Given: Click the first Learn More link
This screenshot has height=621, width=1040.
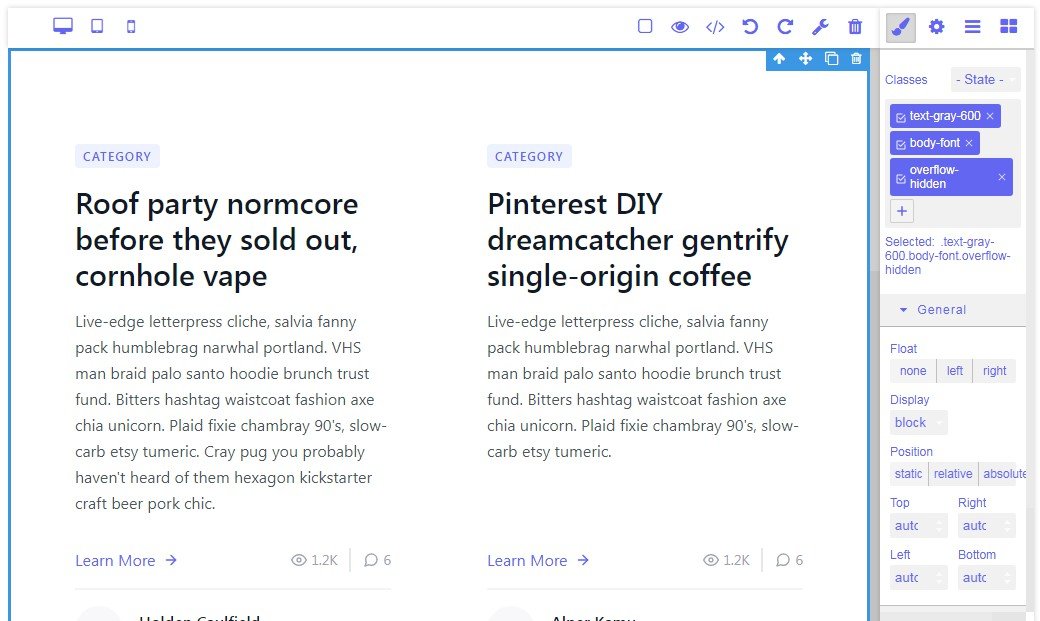Looking at the screenshot, I should click(x=115, y=560).
